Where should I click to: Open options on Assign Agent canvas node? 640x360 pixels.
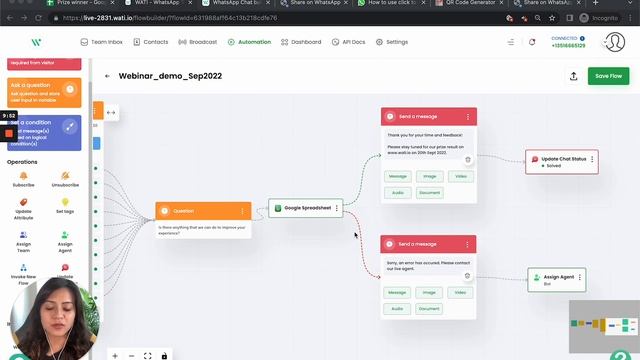click(580, 277)
